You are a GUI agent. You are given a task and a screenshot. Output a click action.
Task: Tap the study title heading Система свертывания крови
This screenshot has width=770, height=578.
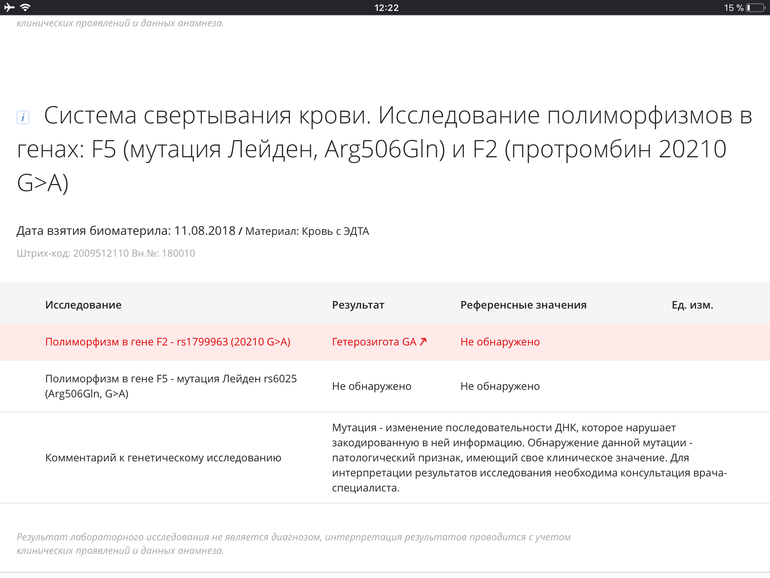click(x=385, y=150)
